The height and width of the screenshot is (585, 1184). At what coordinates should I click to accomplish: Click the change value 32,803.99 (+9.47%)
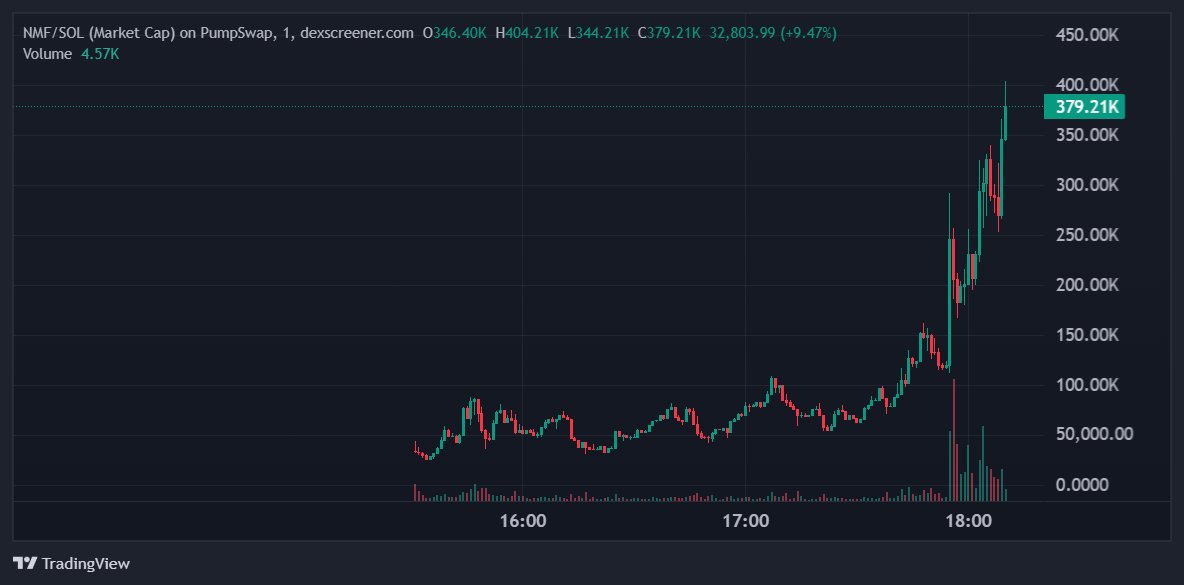tap(773, 33)
